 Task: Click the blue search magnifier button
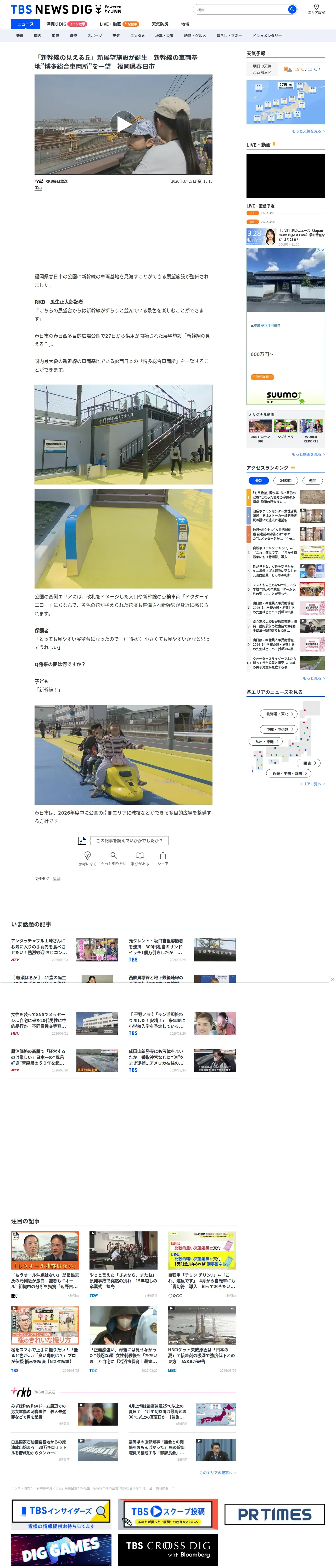292,9
